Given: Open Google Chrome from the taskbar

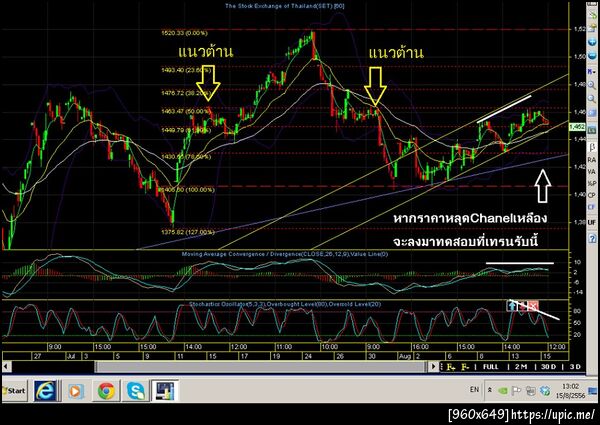Looking at the screenshot, I should pos(106,391).
